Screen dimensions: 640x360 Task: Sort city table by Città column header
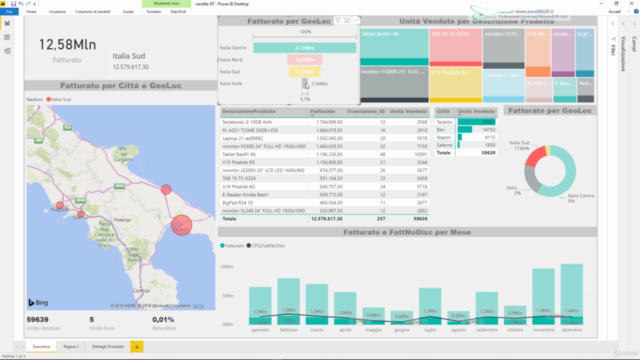pyautogui.click(x=443, y=111)
